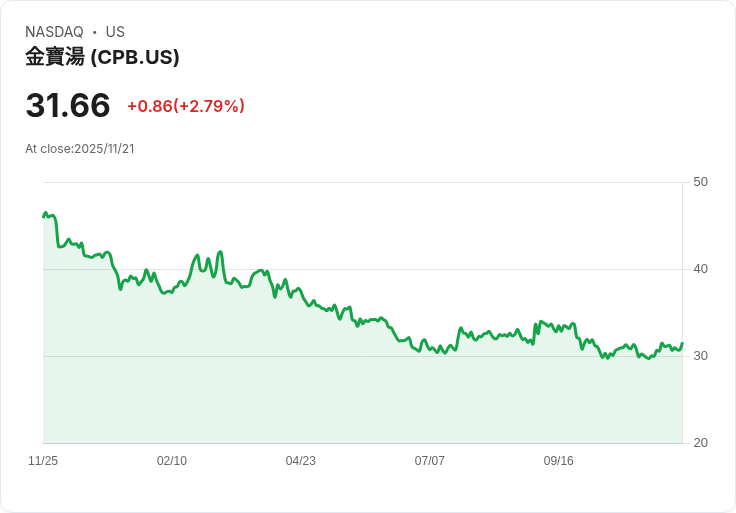Click the NASDAQ exchange label
Viewport: 736px width, 513px height.
[54, 32]
